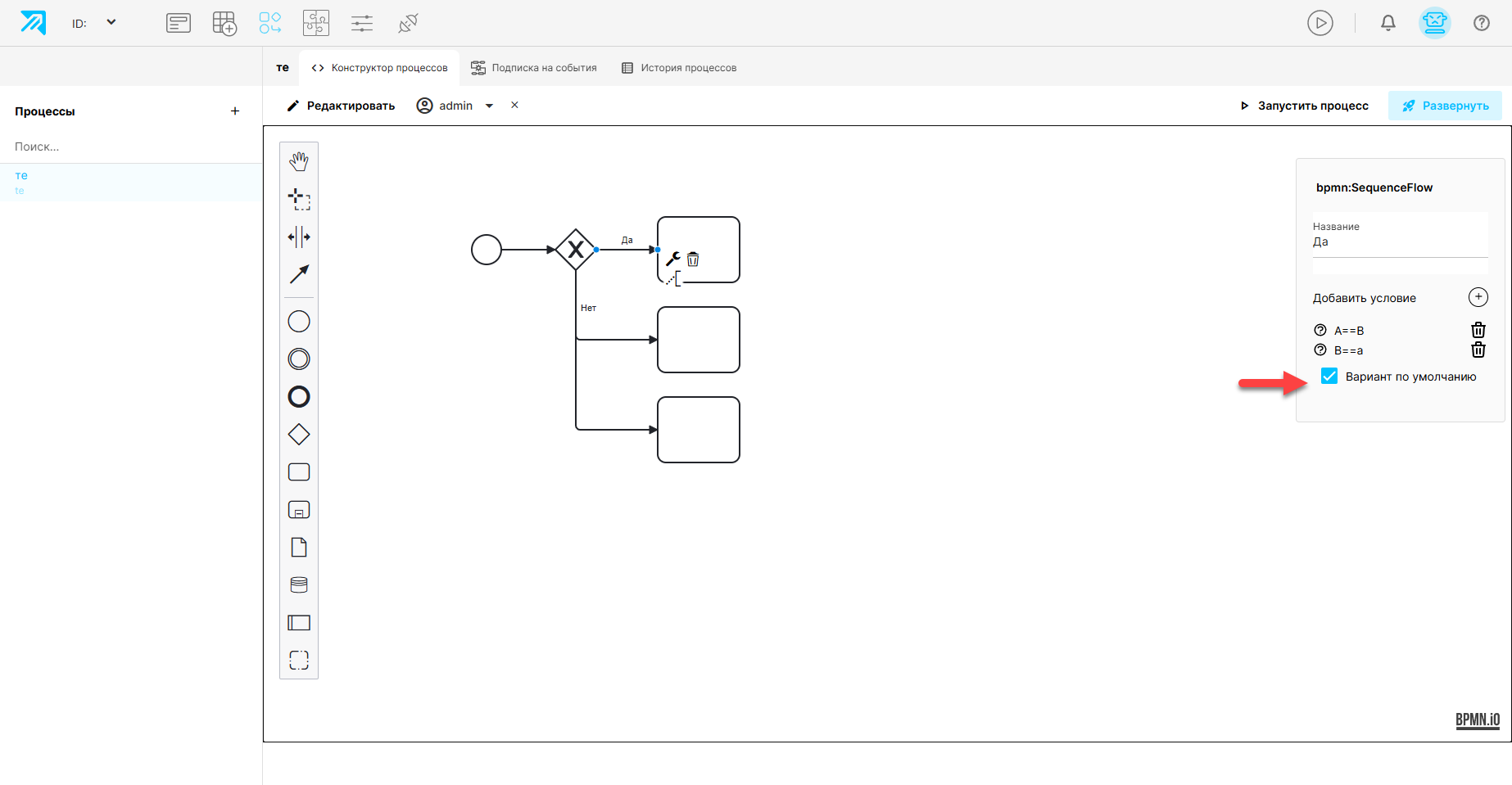Switch to 'История процессов' tab
Viewport: 1512px width, 785px height.
click(x=679, y=68)
